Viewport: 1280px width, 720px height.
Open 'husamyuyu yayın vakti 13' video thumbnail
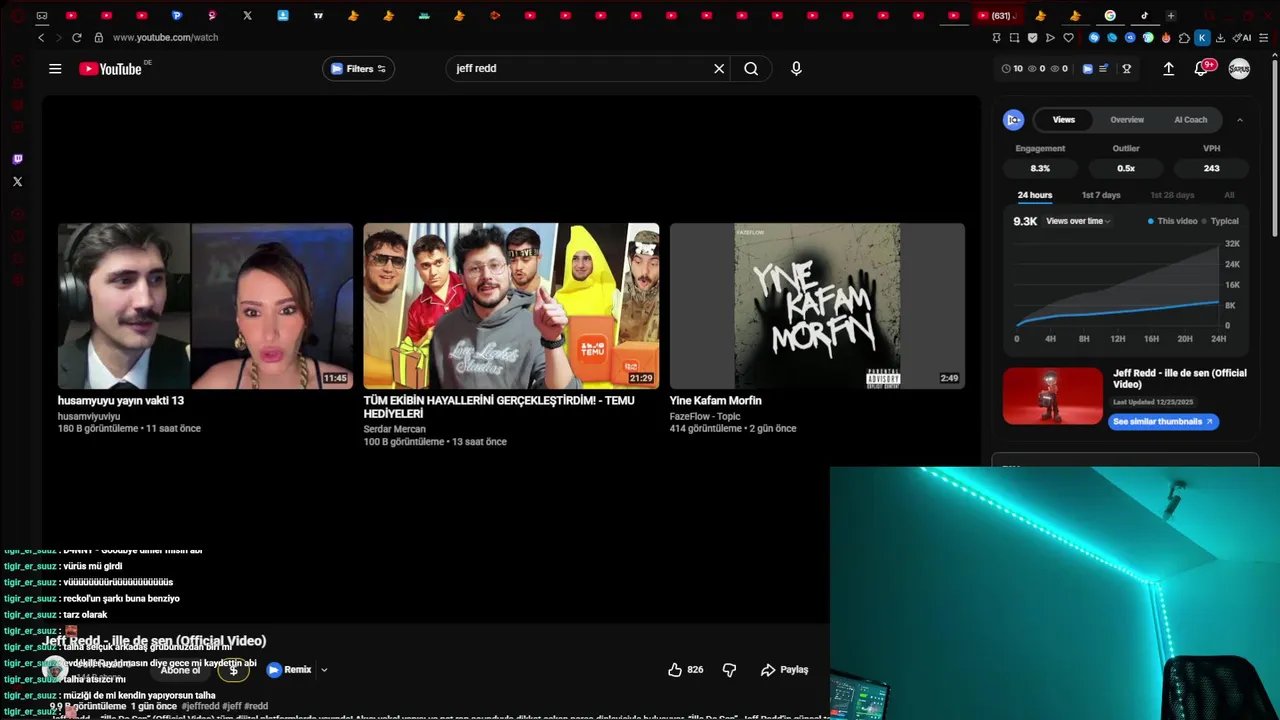pyautogui.click(x=205, y=306)
